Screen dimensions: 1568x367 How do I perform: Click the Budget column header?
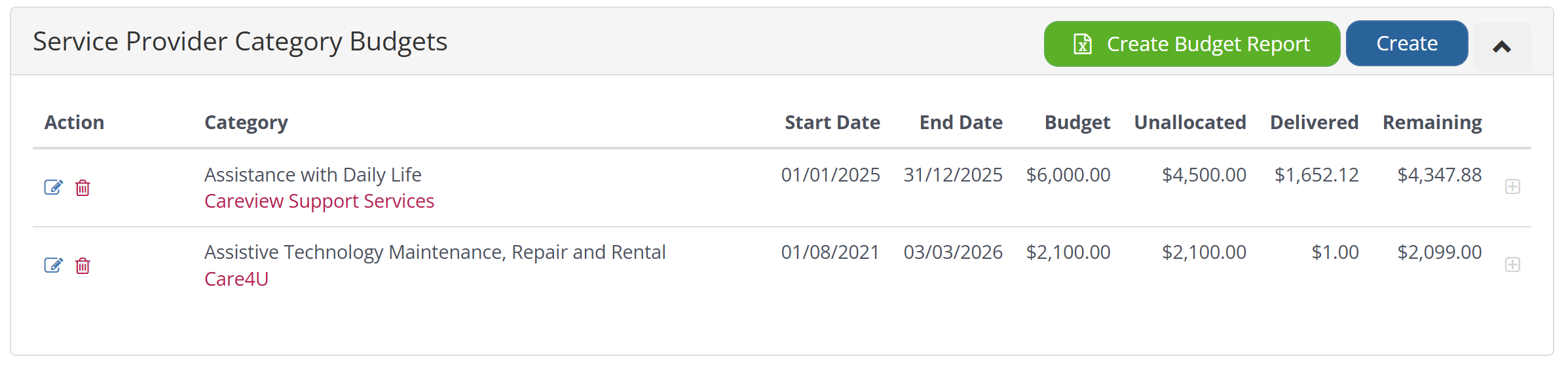(x=1077, y=123)
